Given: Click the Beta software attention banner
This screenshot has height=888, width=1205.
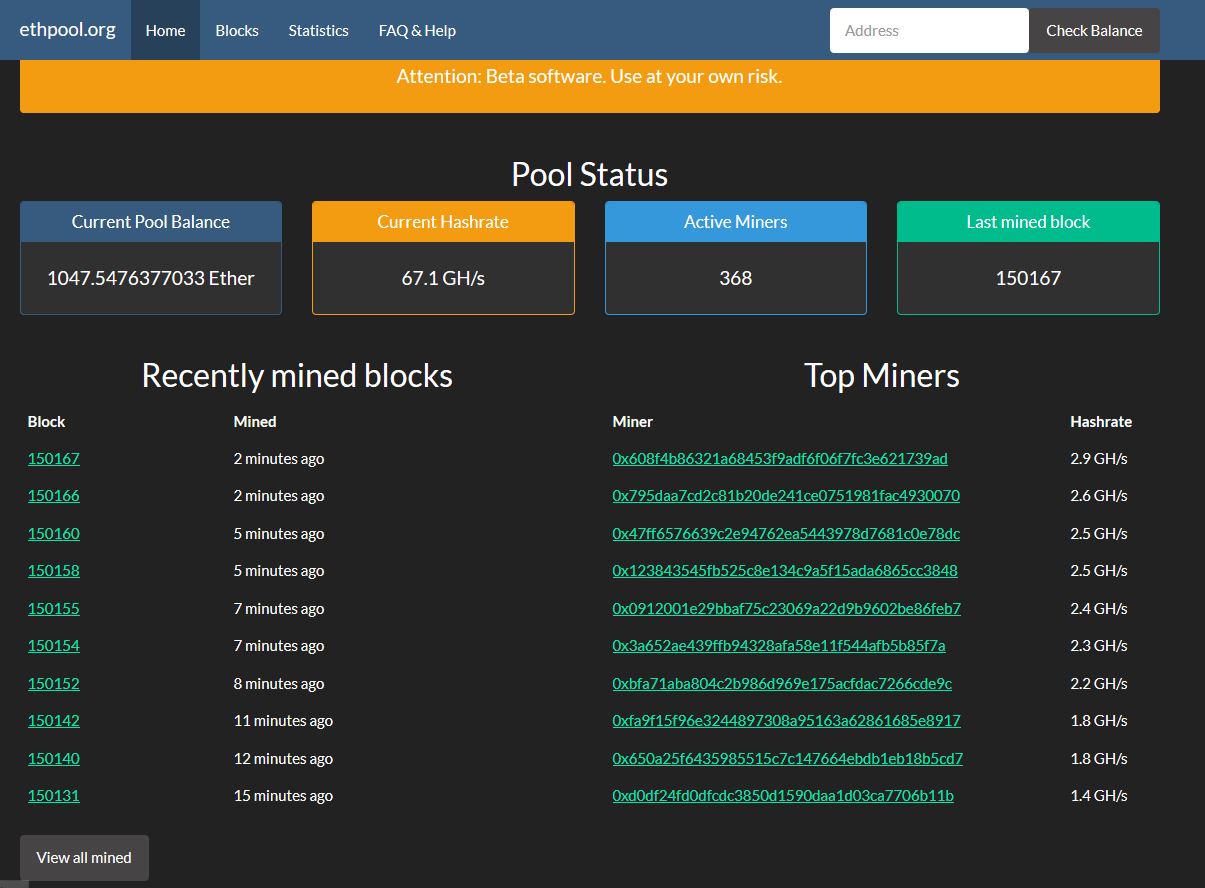Looking at the screenshot, I should (590, 84).
